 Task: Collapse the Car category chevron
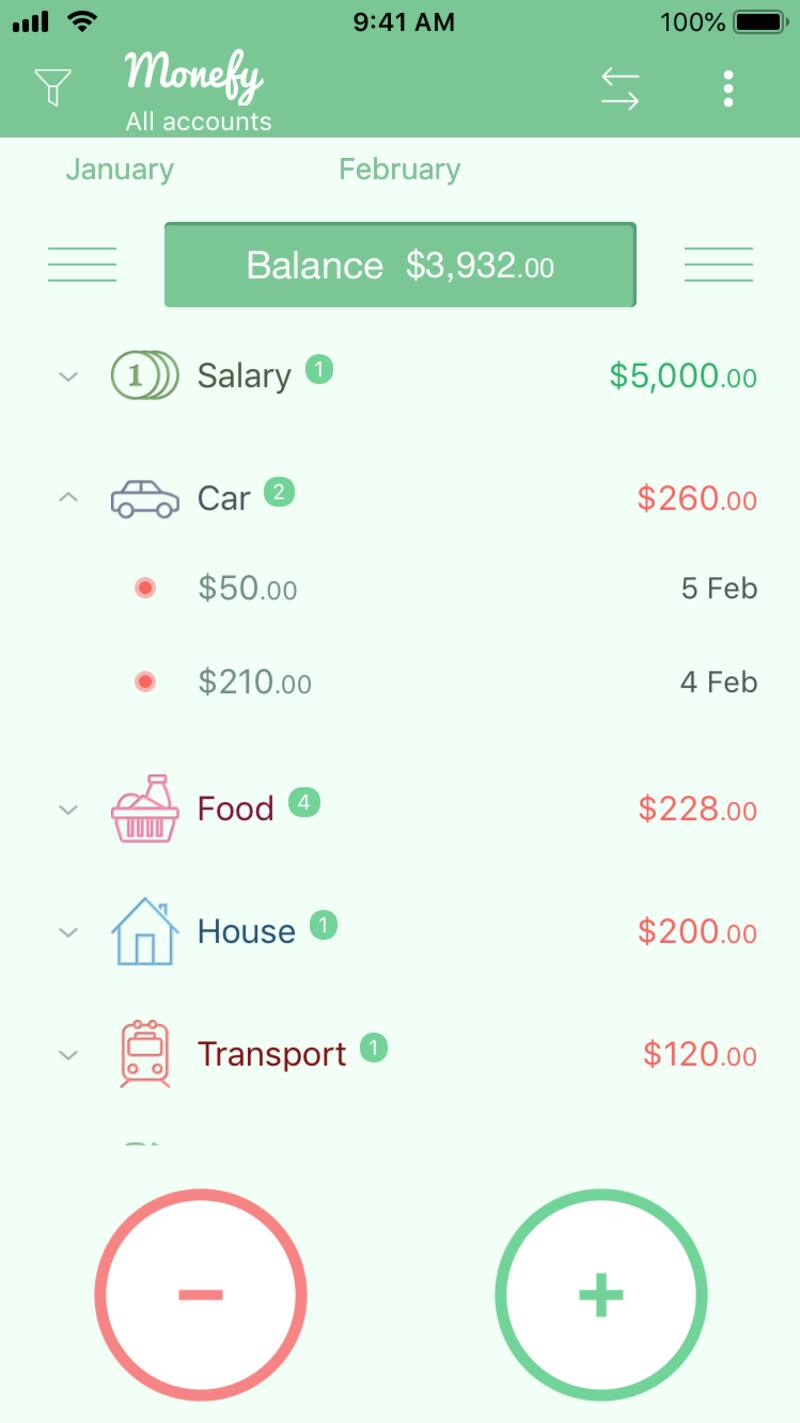pos(68,497)
